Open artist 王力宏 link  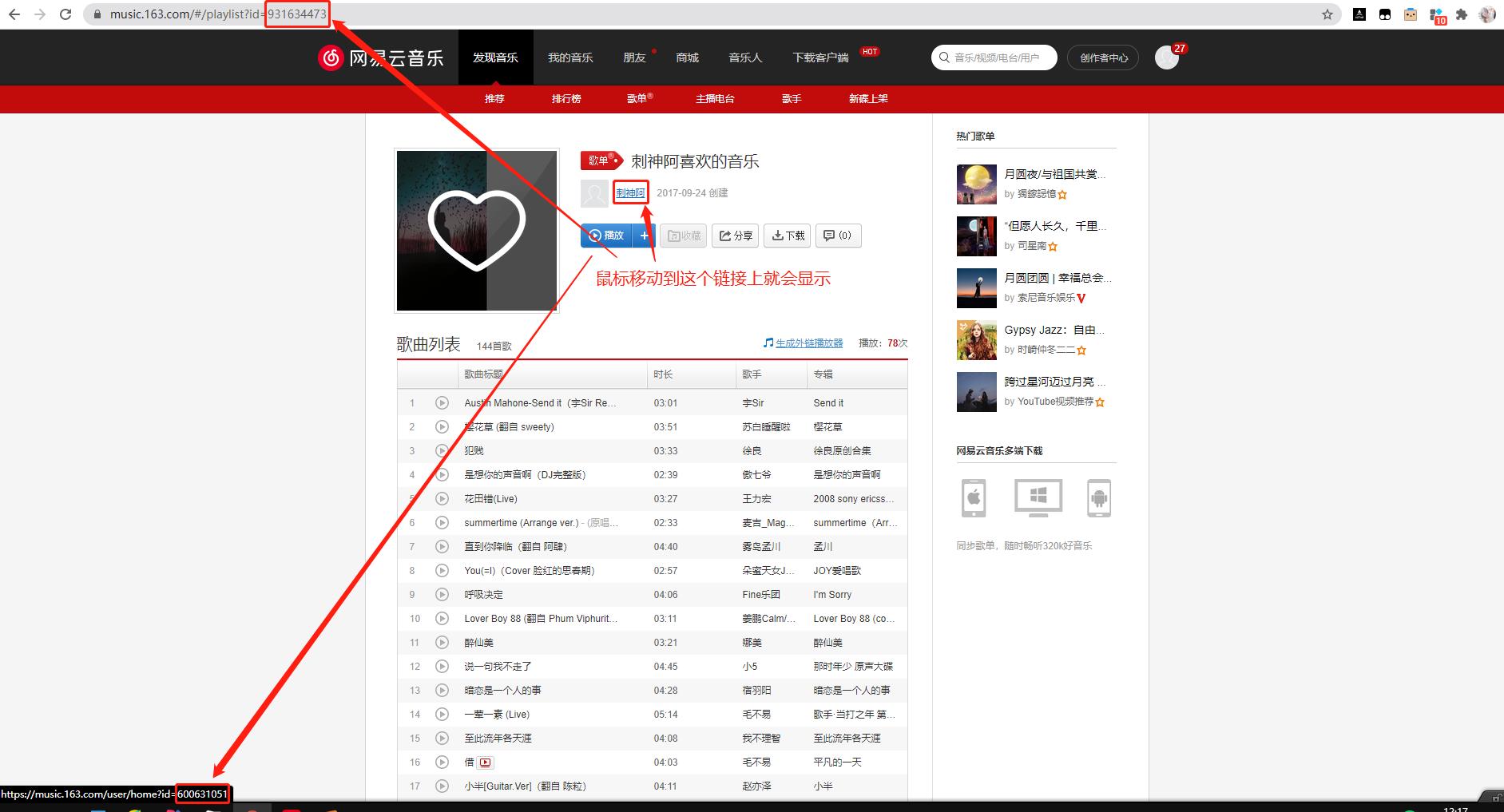[756, 499]
